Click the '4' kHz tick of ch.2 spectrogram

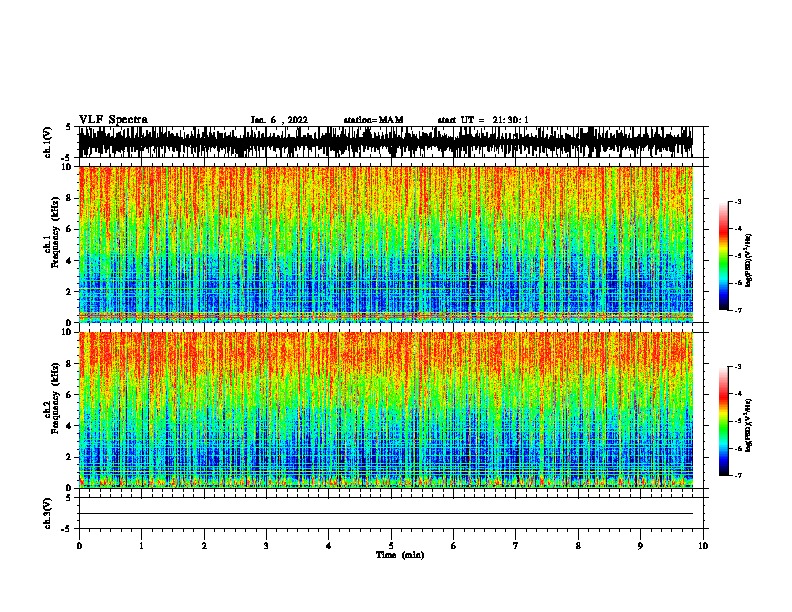click(x=70, y=426)
